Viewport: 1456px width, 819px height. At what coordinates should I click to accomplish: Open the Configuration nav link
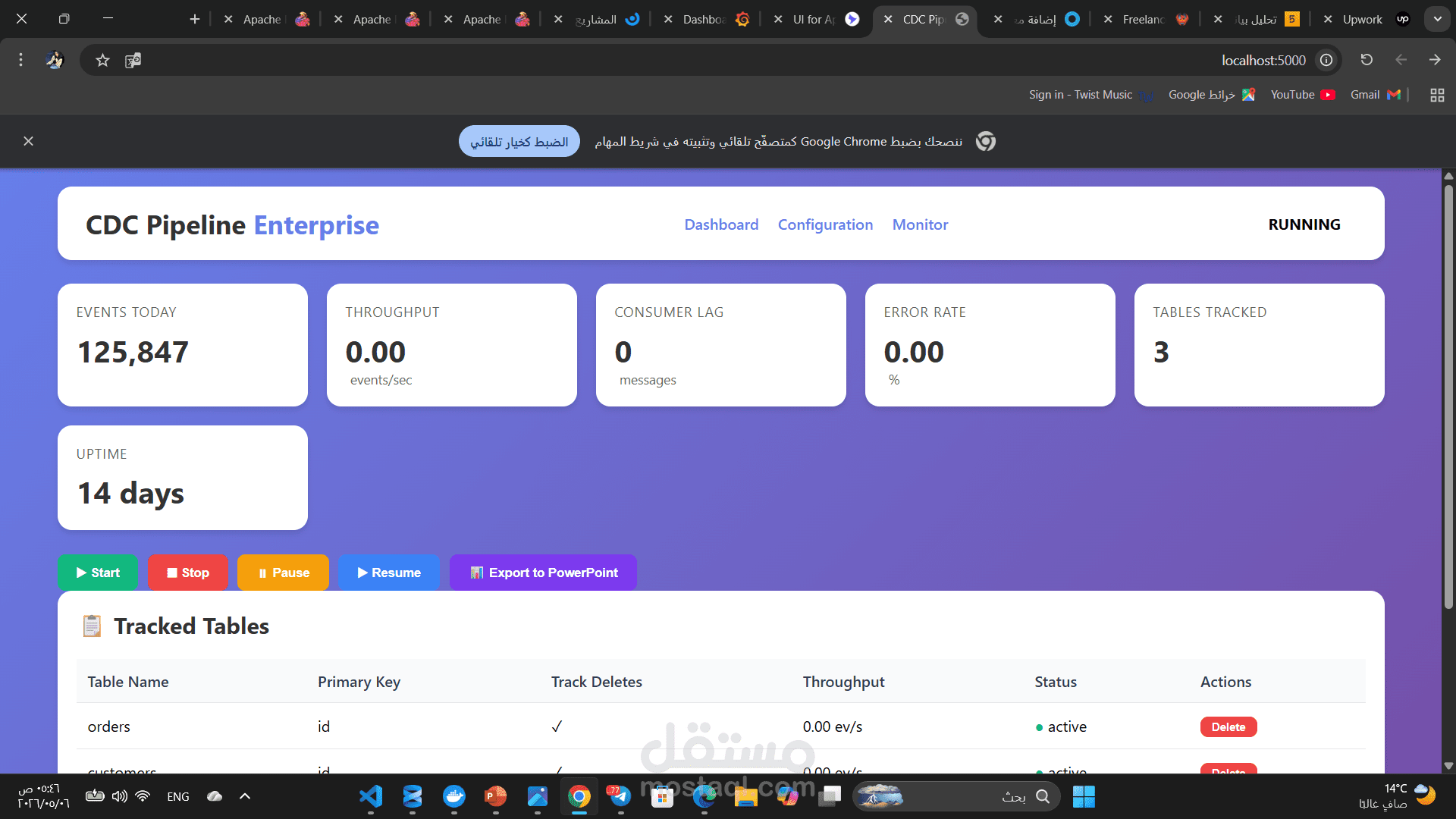point(825,224)
